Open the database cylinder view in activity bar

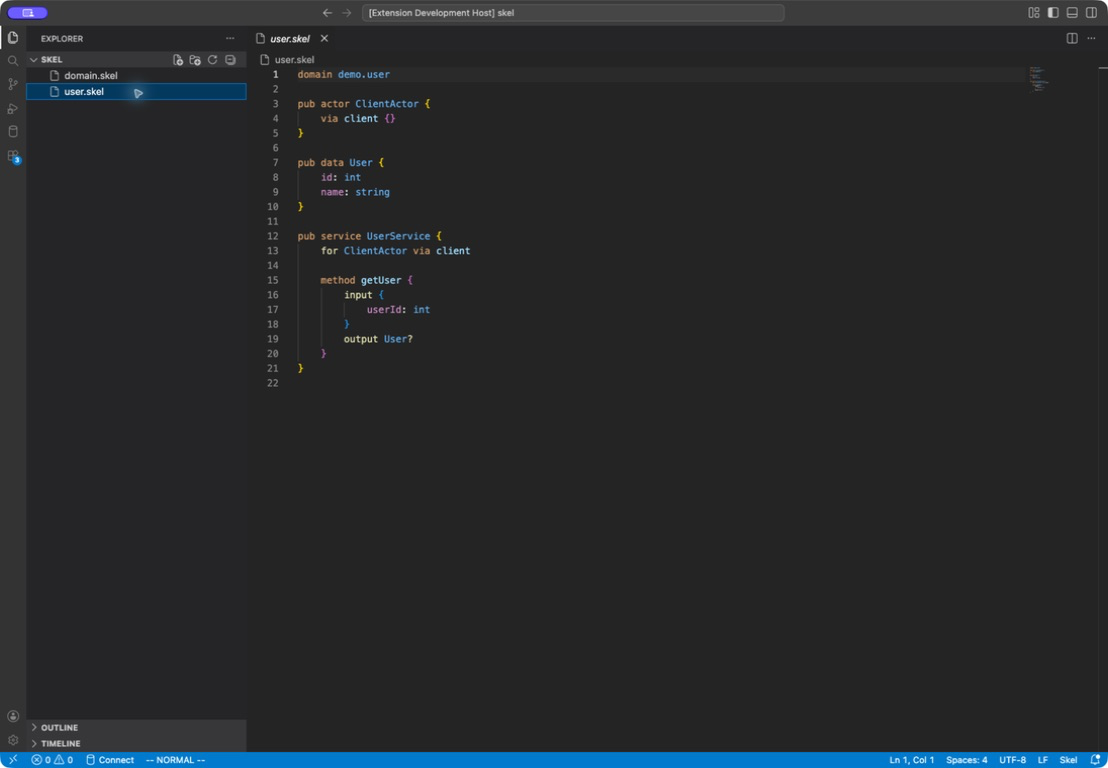tap(13, 131)
